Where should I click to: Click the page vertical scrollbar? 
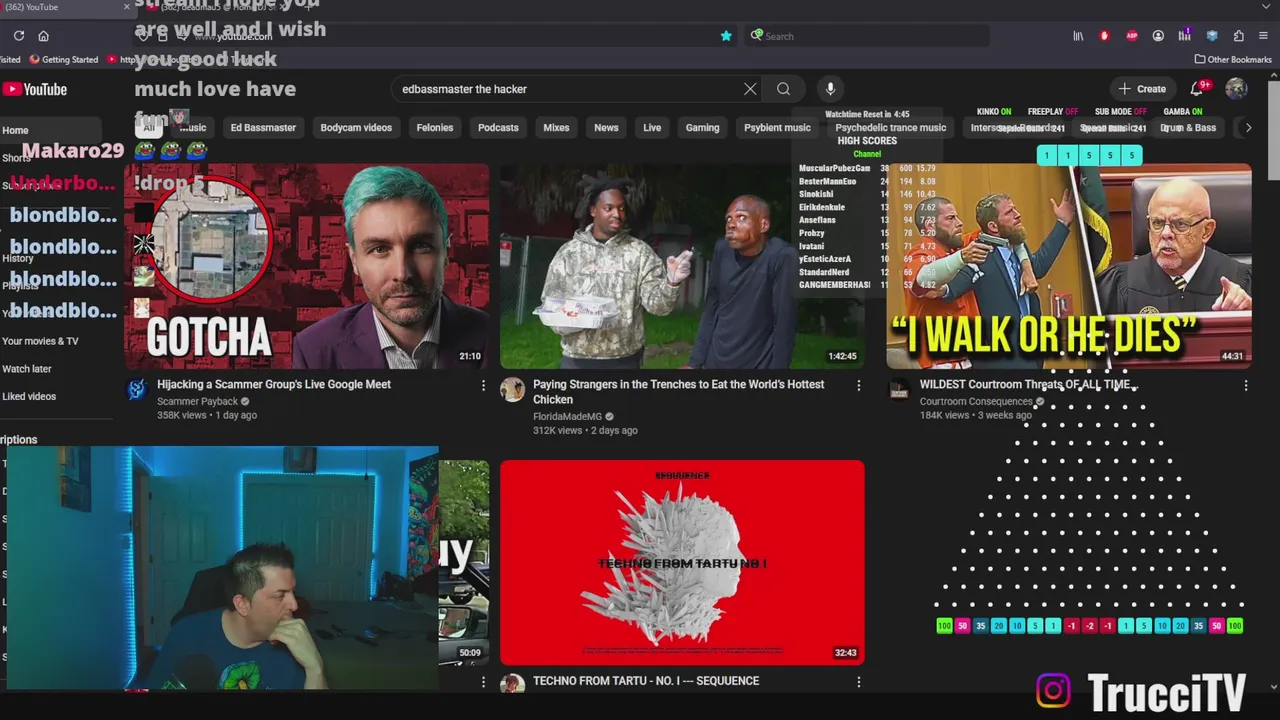tap(1273, 130)
